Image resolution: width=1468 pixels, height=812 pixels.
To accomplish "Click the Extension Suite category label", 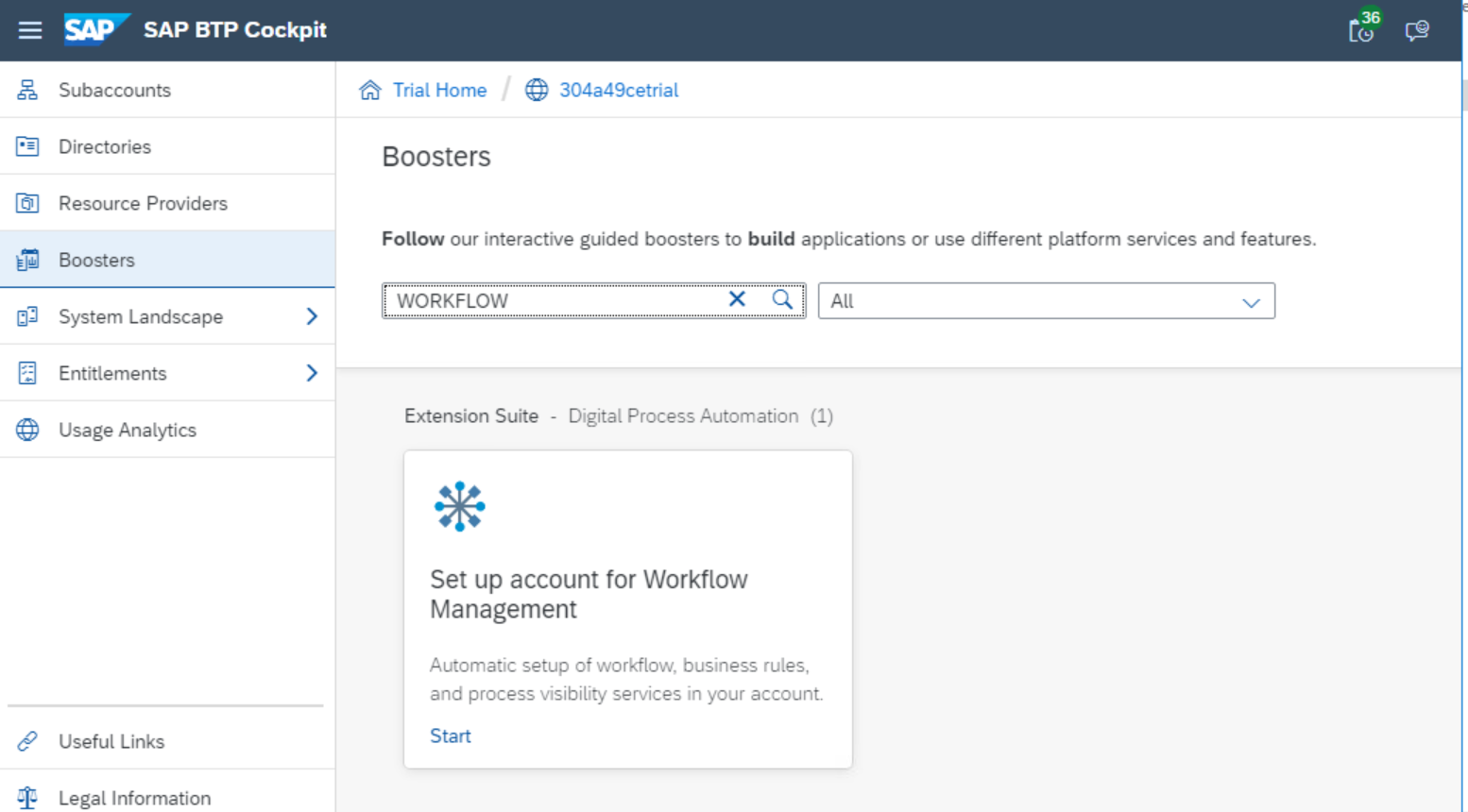I will tap(471, 416).
